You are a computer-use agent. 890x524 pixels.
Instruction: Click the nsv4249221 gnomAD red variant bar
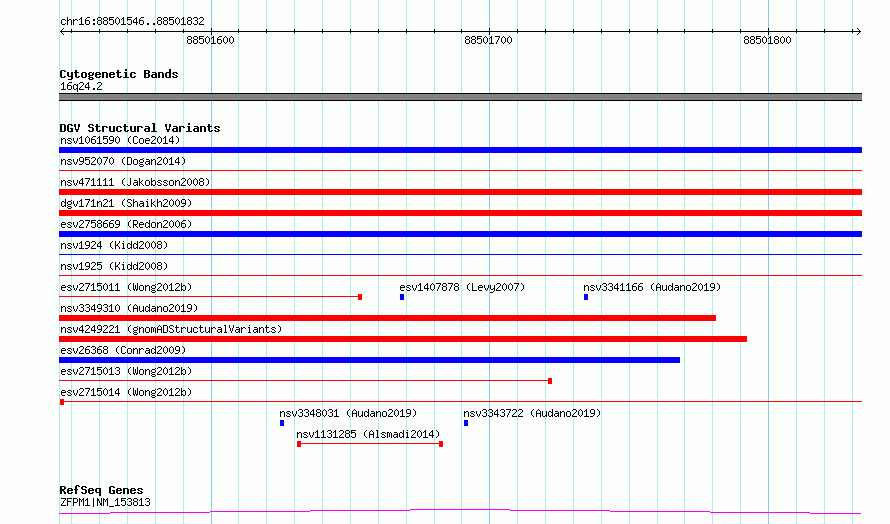403,339
